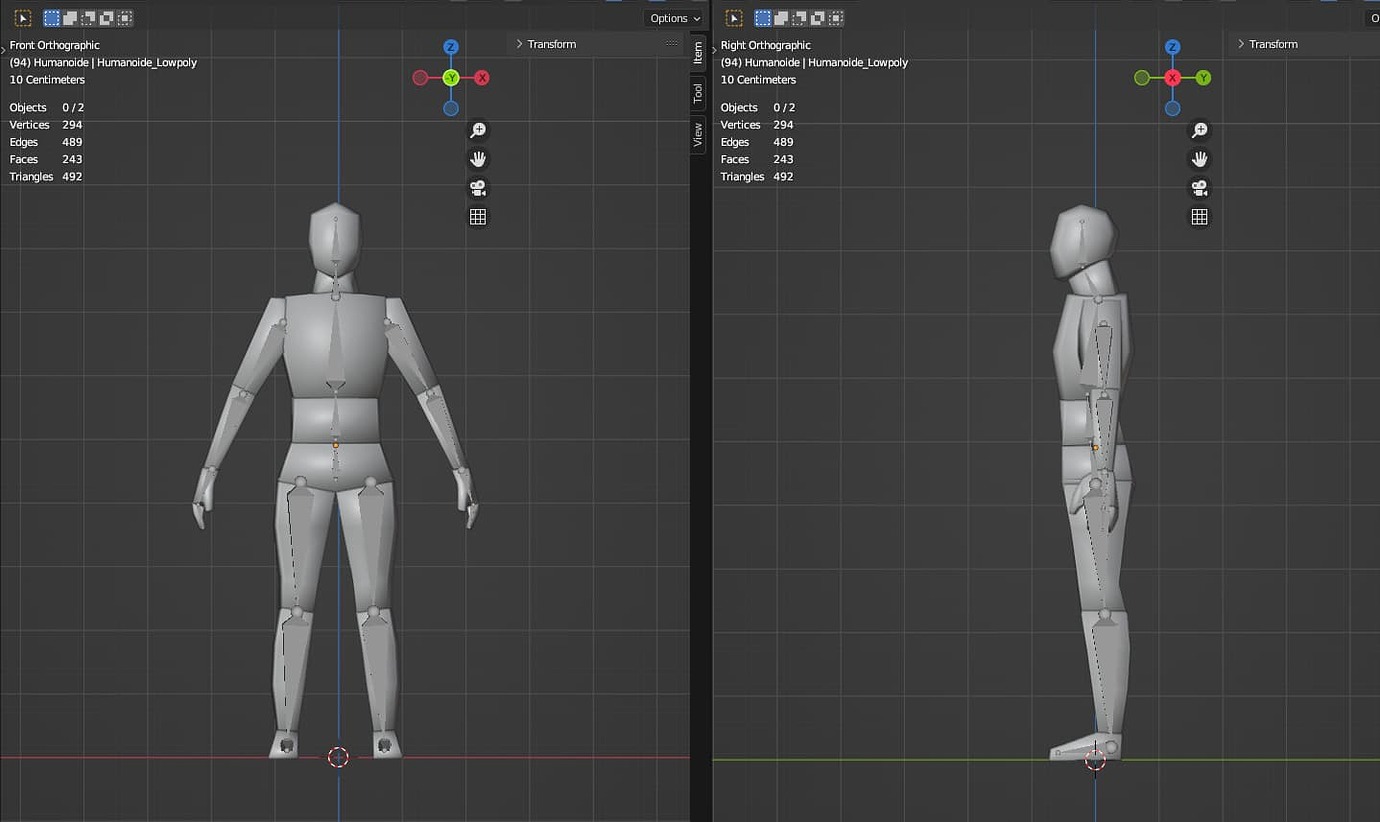Enable the Subtract selection mode
Screen dimensions: 1380x822
(x=87, y=17)
